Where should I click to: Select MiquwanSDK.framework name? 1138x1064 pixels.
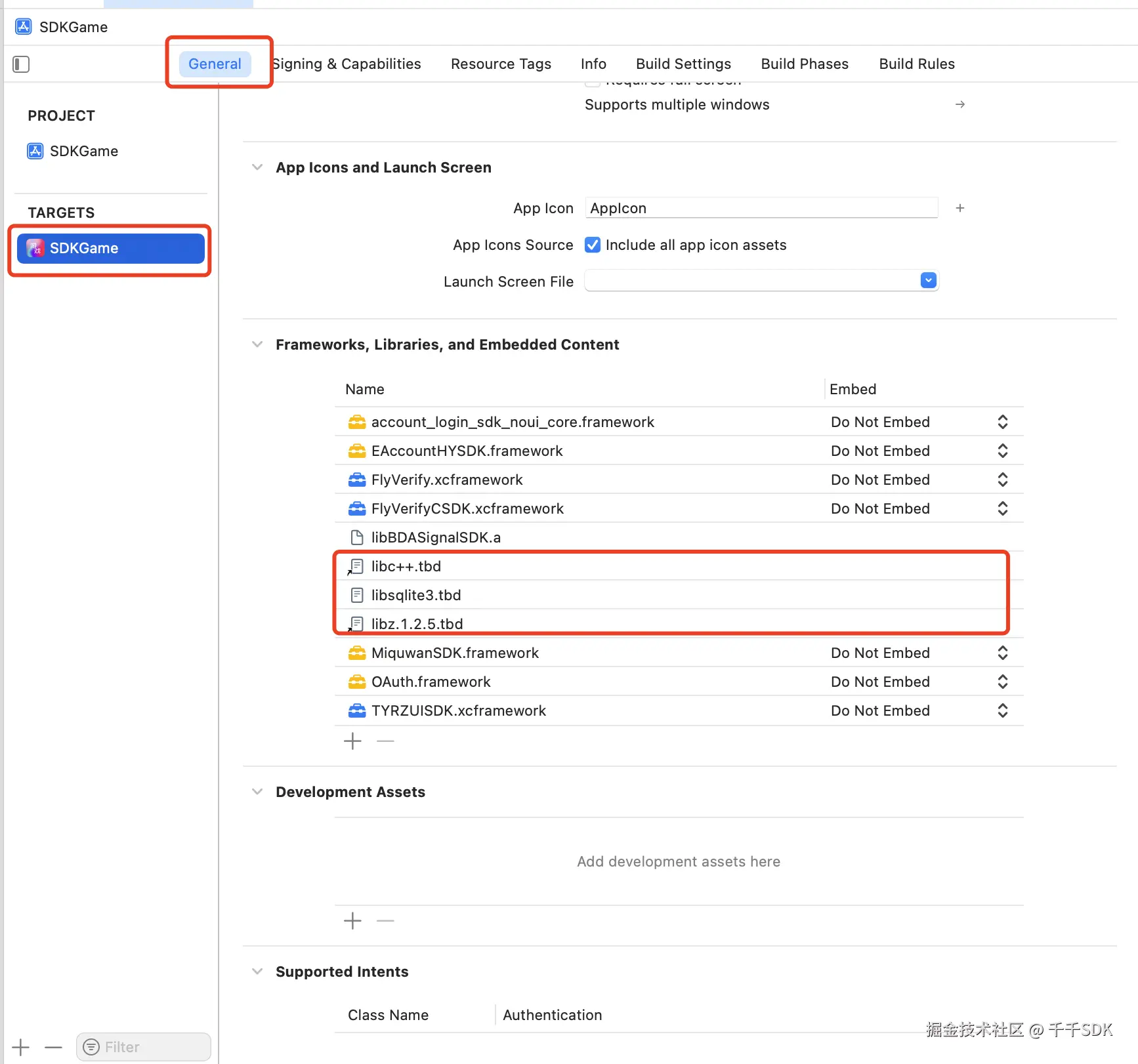455,653
